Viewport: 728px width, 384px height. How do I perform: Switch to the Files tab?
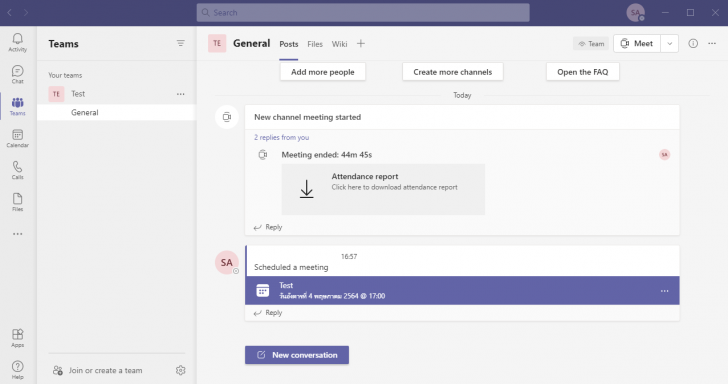[x=315, y=44]
